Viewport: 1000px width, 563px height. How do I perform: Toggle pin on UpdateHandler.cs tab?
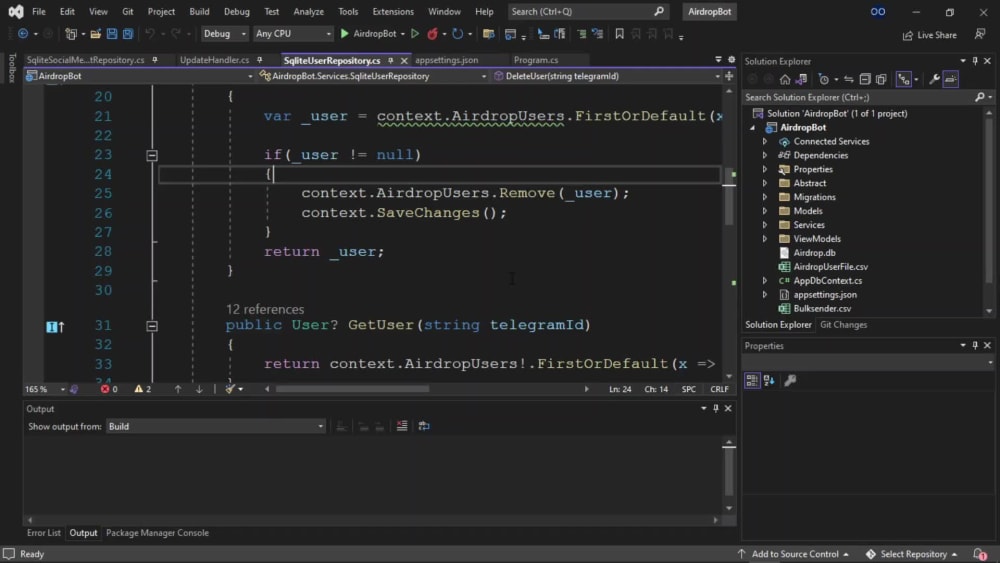pyautogui.click(x=260, y=60)
